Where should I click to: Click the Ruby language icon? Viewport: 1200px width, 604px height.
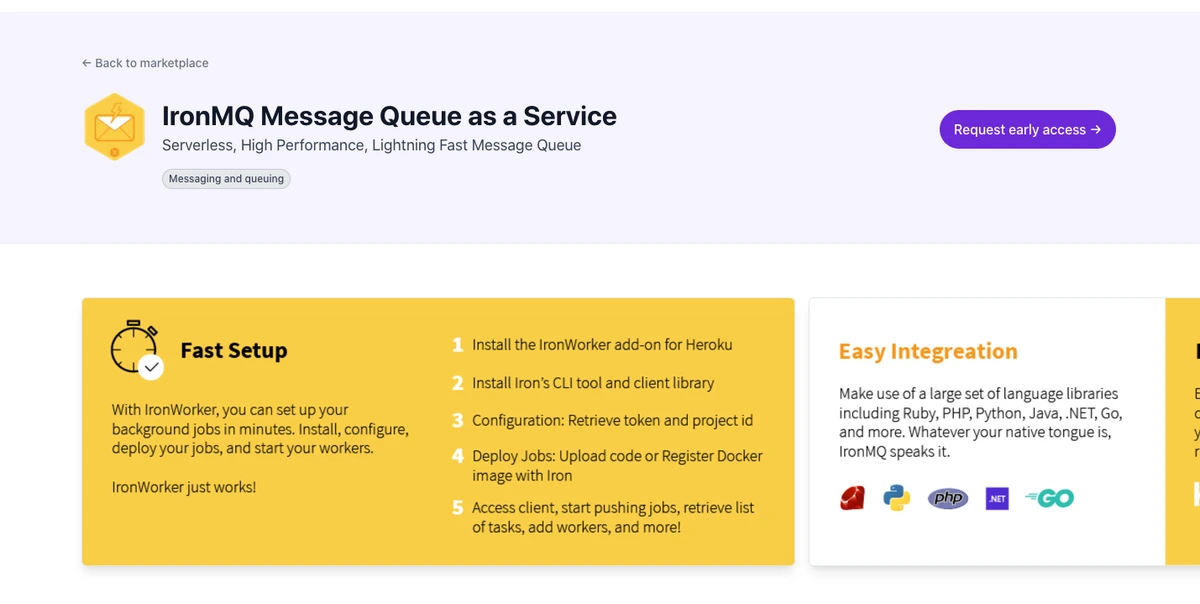(x=852, y=498)
